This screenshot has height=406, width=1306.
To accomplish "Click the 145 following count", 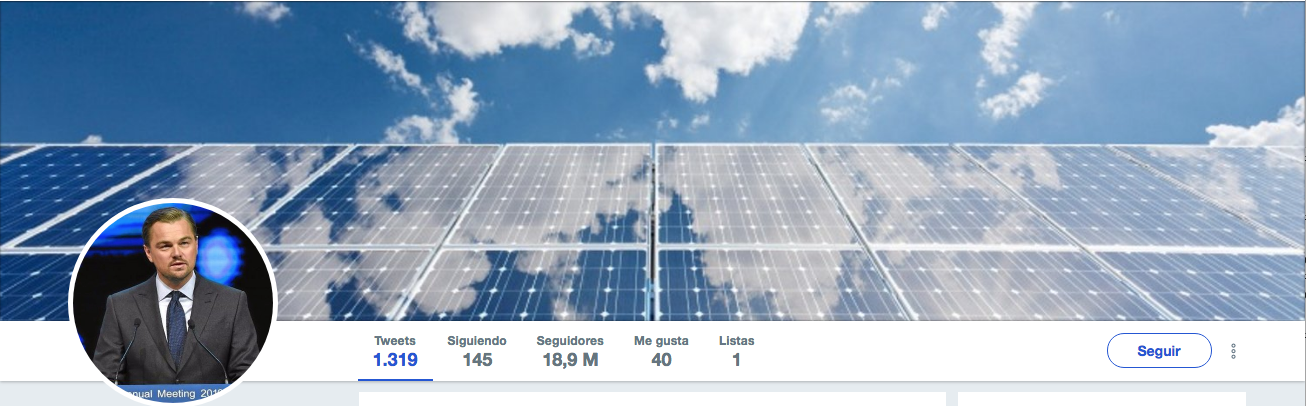I will pyautogui.click(x=477, y=360).
